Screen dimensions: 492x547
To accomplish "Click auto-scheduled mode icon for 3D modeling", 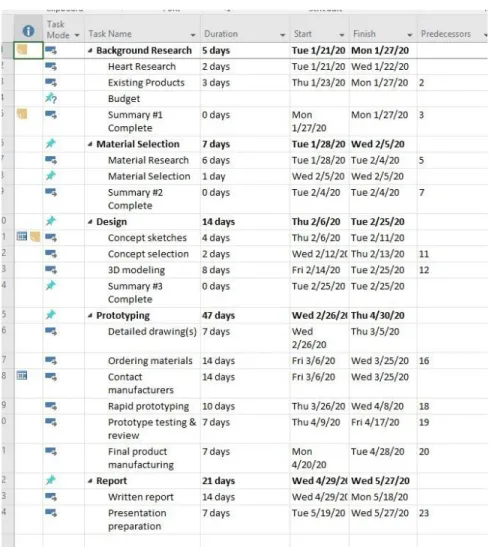I will point(51,270).
